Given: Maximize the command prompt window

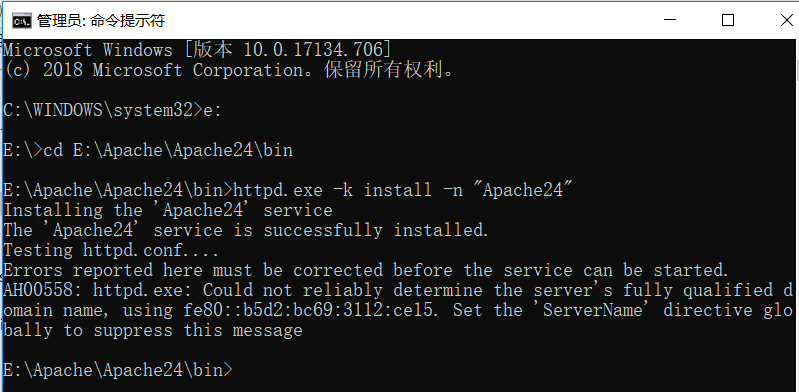Looking at the screenshot, I should tap(728, 20).
